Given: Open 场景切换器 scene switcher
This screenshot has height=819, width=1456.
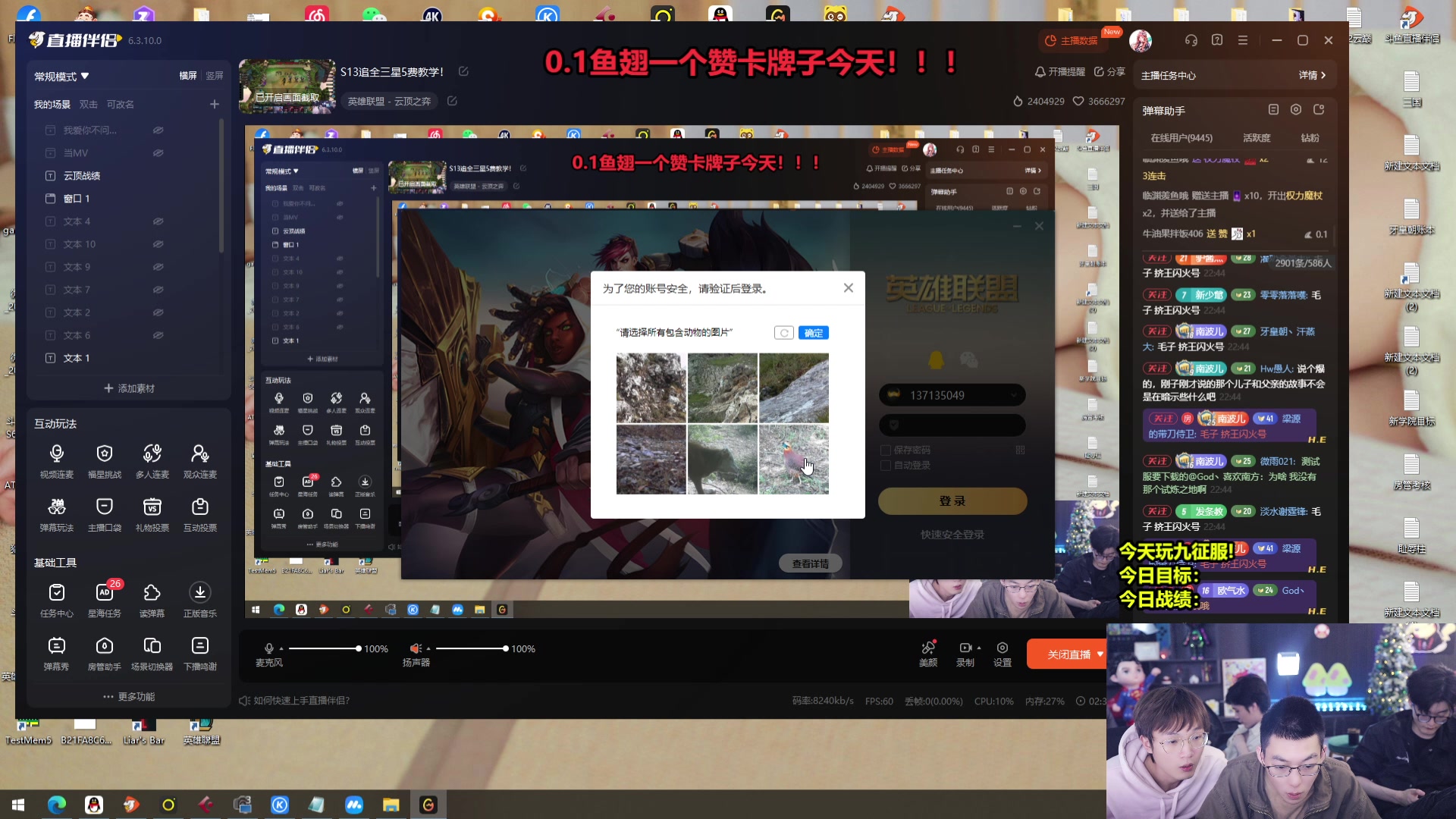Looking at the screenshot, I should click(152, 654).
